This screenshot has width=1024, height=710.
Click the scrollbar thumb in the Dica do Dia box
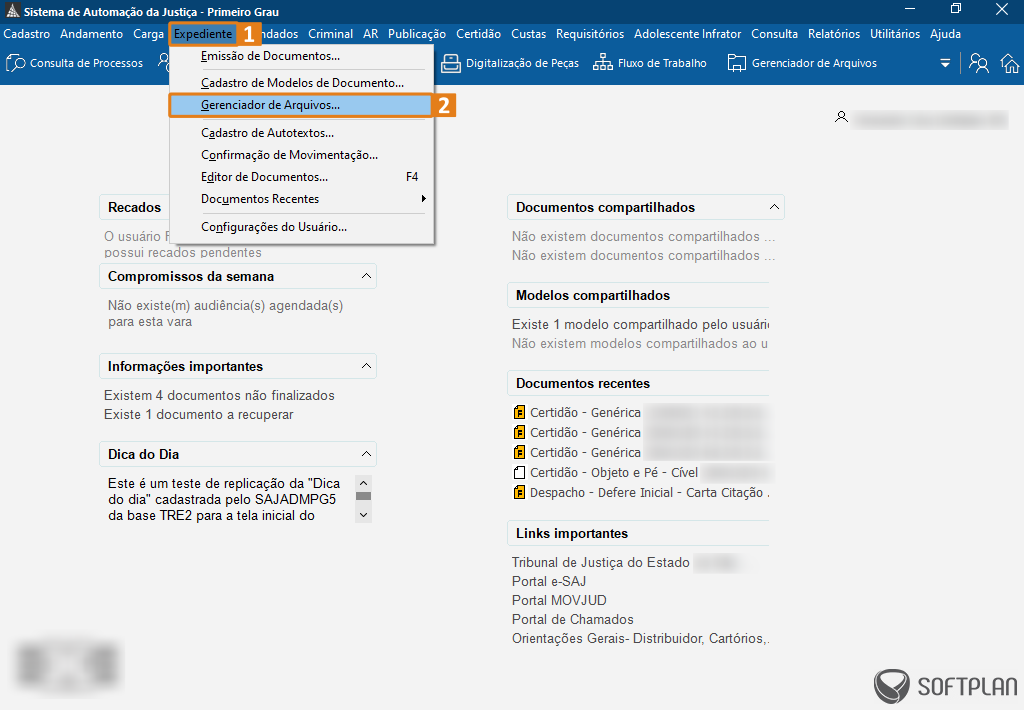coord(364,496)
